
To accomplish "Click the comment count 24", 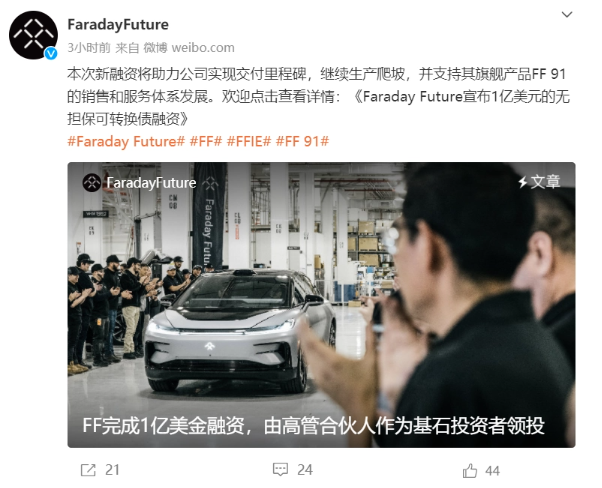I will point(305,470).
